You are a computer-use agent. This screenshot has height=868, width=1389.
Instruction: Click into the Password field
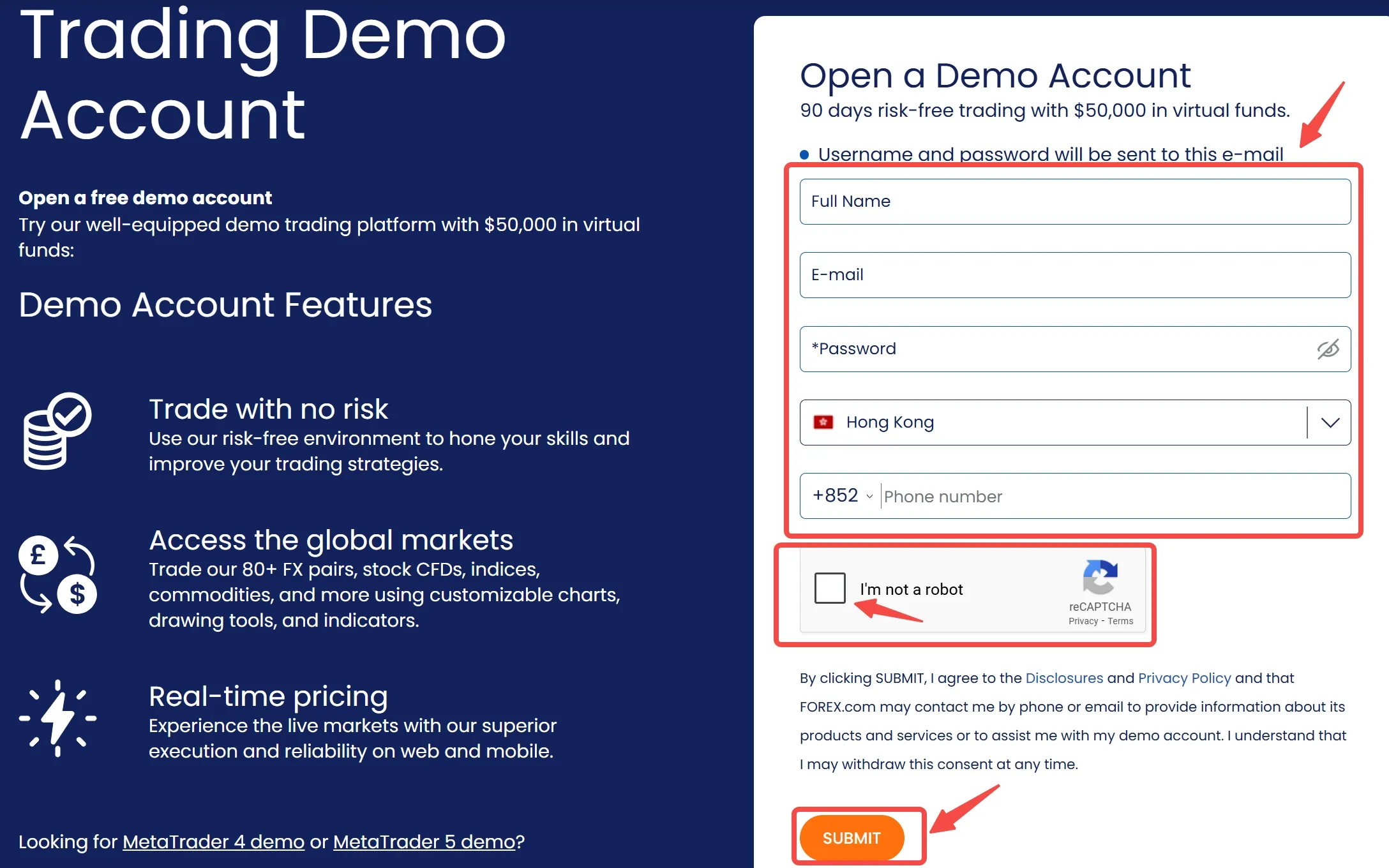(1075, 349)
